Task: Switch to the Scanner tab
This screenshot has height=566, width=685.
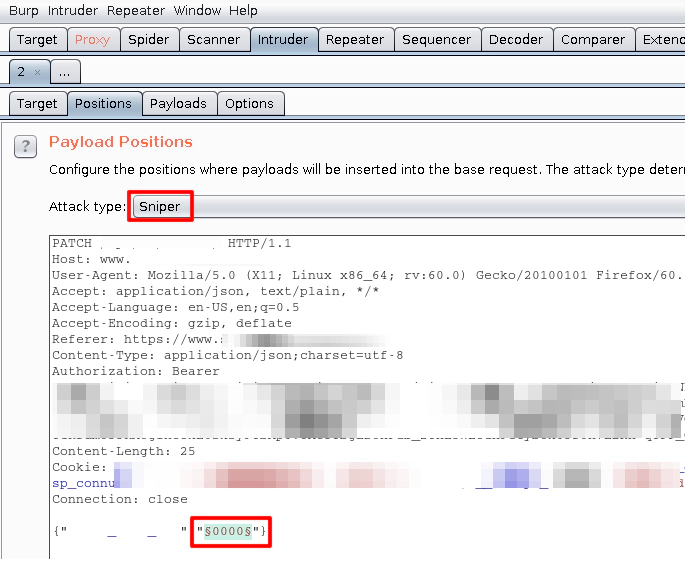Action: 213,40
